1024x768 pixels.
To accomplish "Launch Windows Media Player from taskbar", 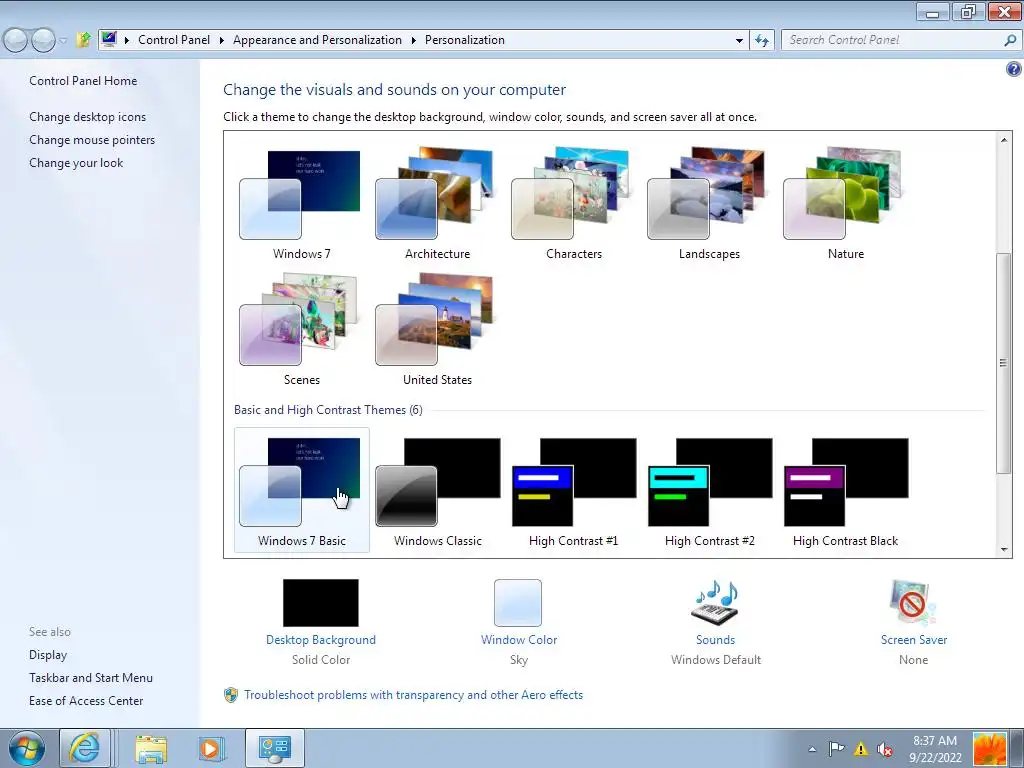I will point(211,748).
